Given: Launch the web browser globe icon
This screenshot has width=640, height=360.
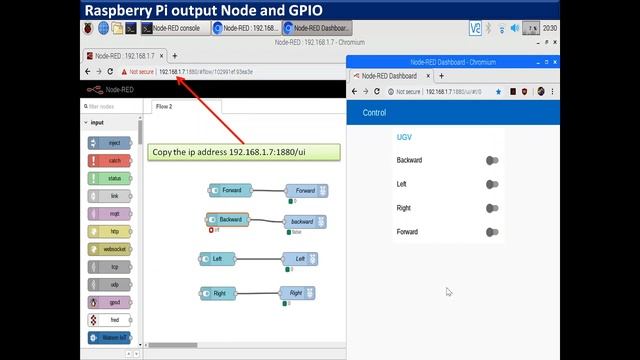Looking at the screenshot, I should (103, 29).
